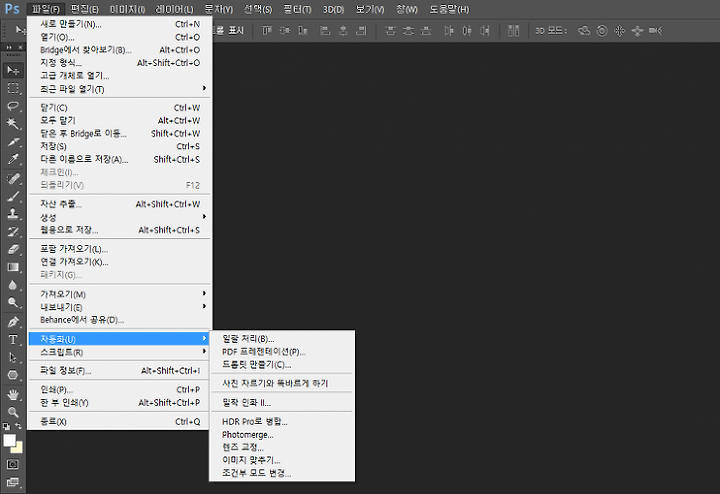The width and height of the screenshot is (720, 494).
Task: Select the Clone Stamp tool
Action: [13, 213]
